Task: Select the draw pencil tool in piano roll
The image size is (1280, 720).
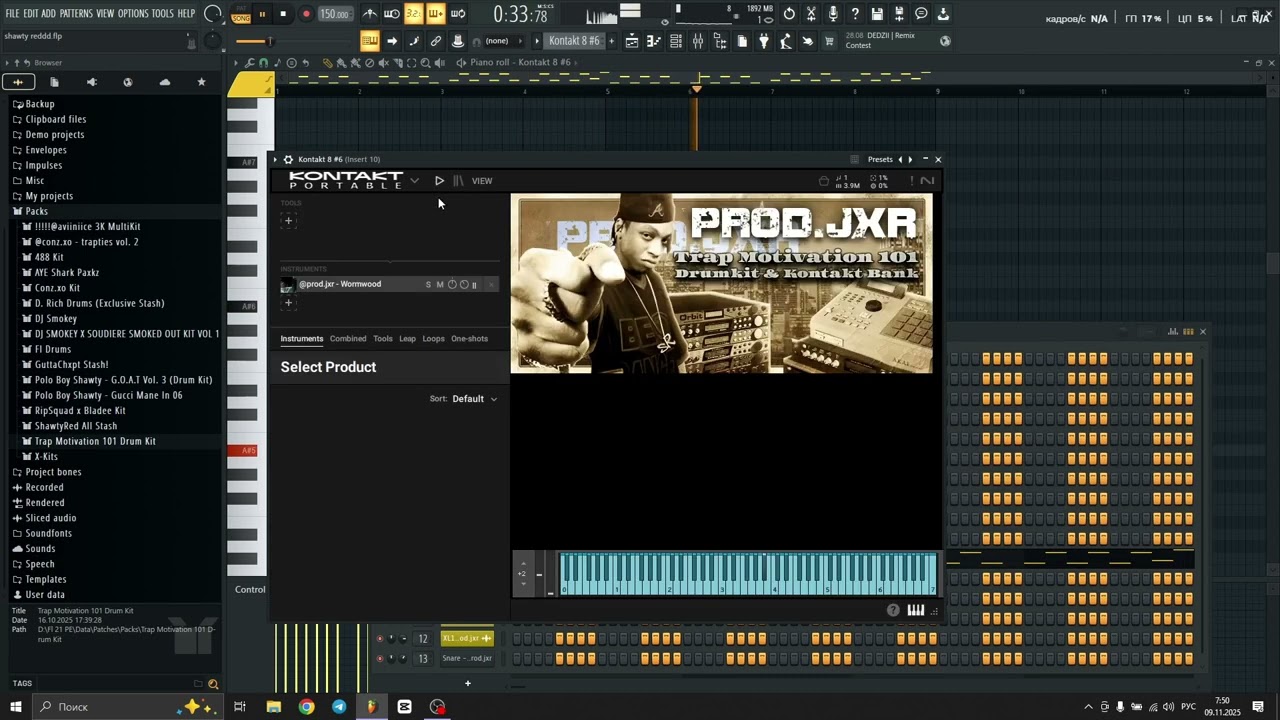Action: pyautogui.click(x=327, y=63)
